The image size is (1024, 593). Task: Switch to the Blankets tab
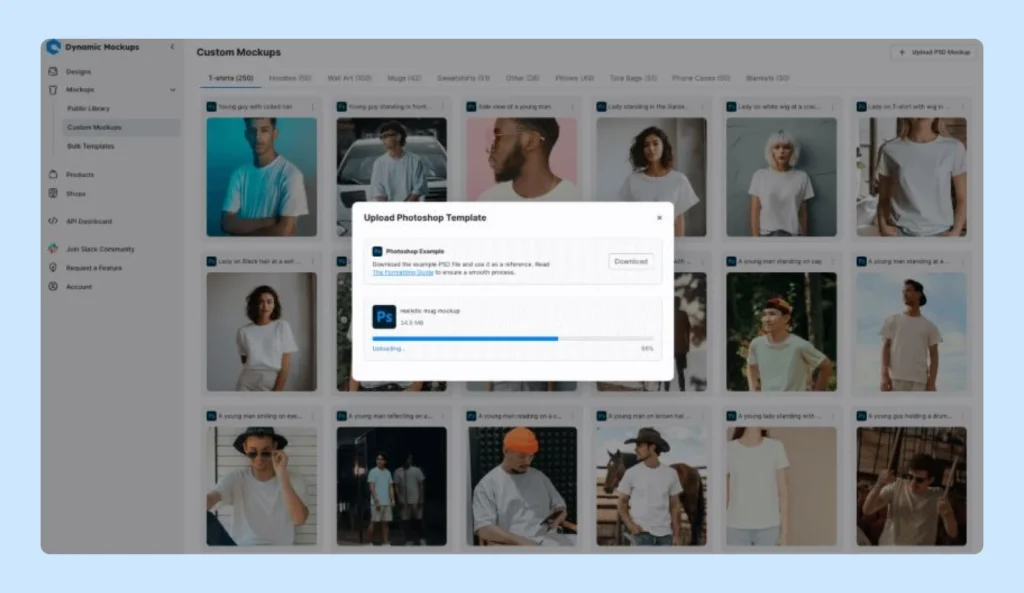point(767,78)
